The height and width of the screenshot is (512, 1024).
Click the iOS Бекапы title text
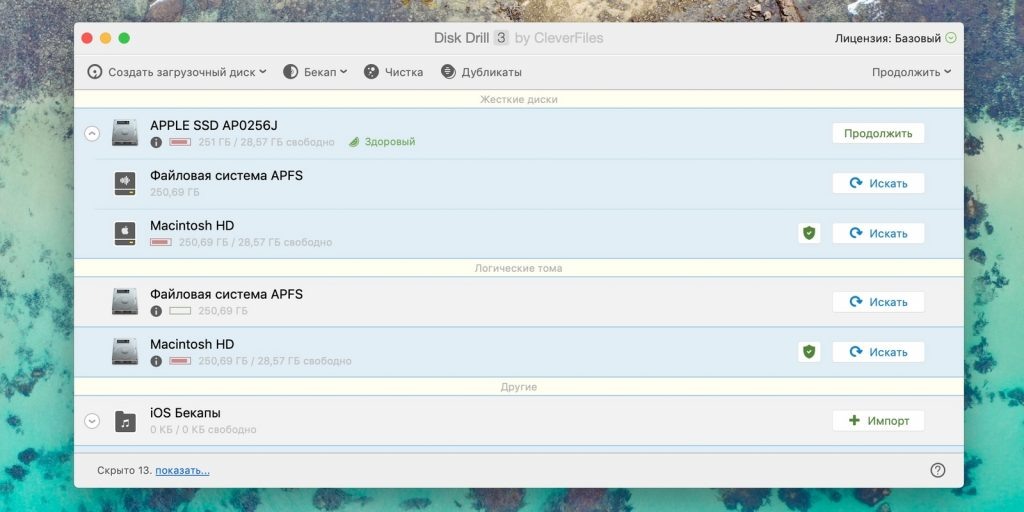tap(185, 413)
